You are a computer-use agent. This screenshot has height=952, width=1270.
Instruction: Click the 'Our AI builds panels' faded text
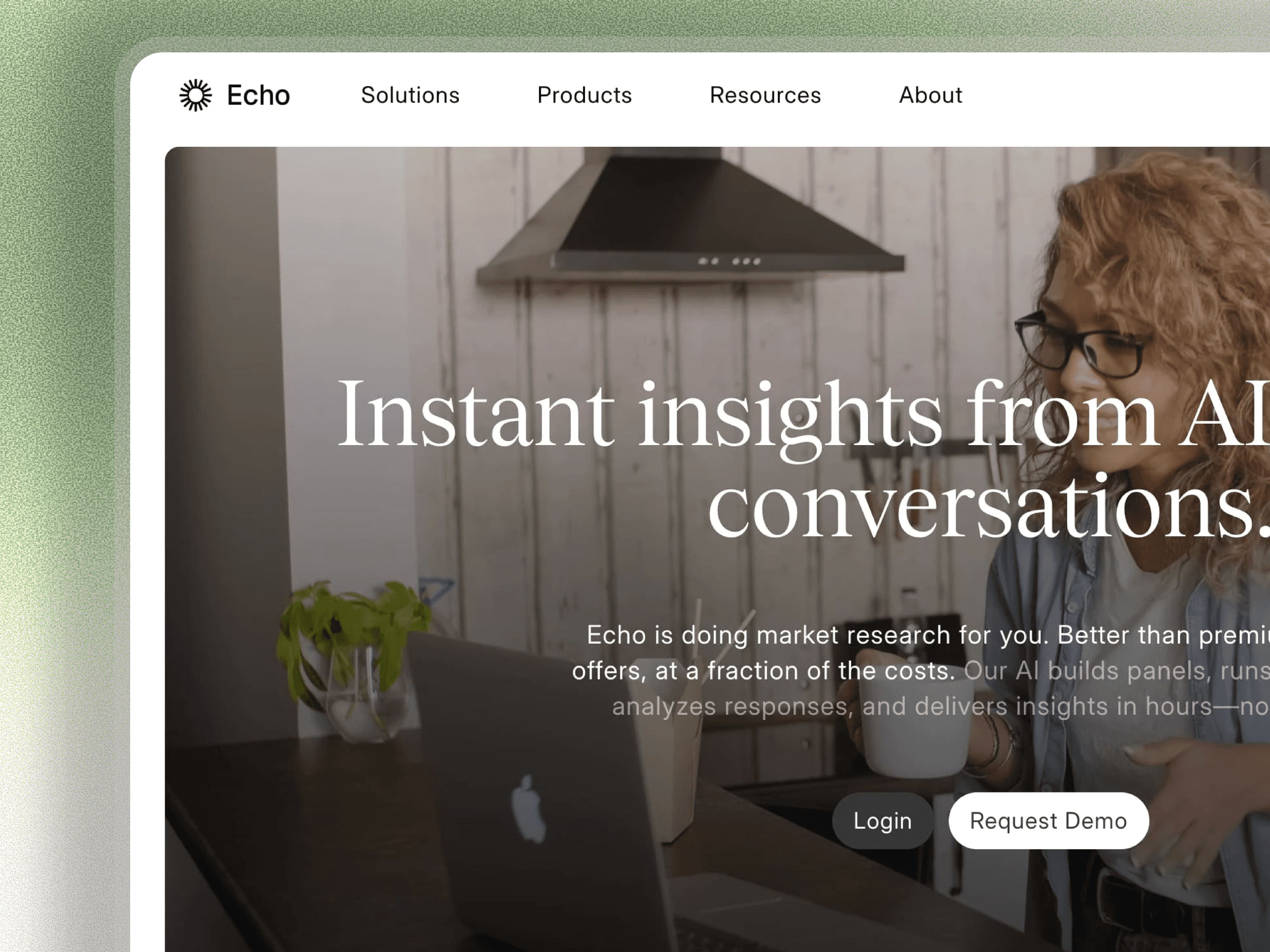pyautogui.click(x=1117, y=671)
